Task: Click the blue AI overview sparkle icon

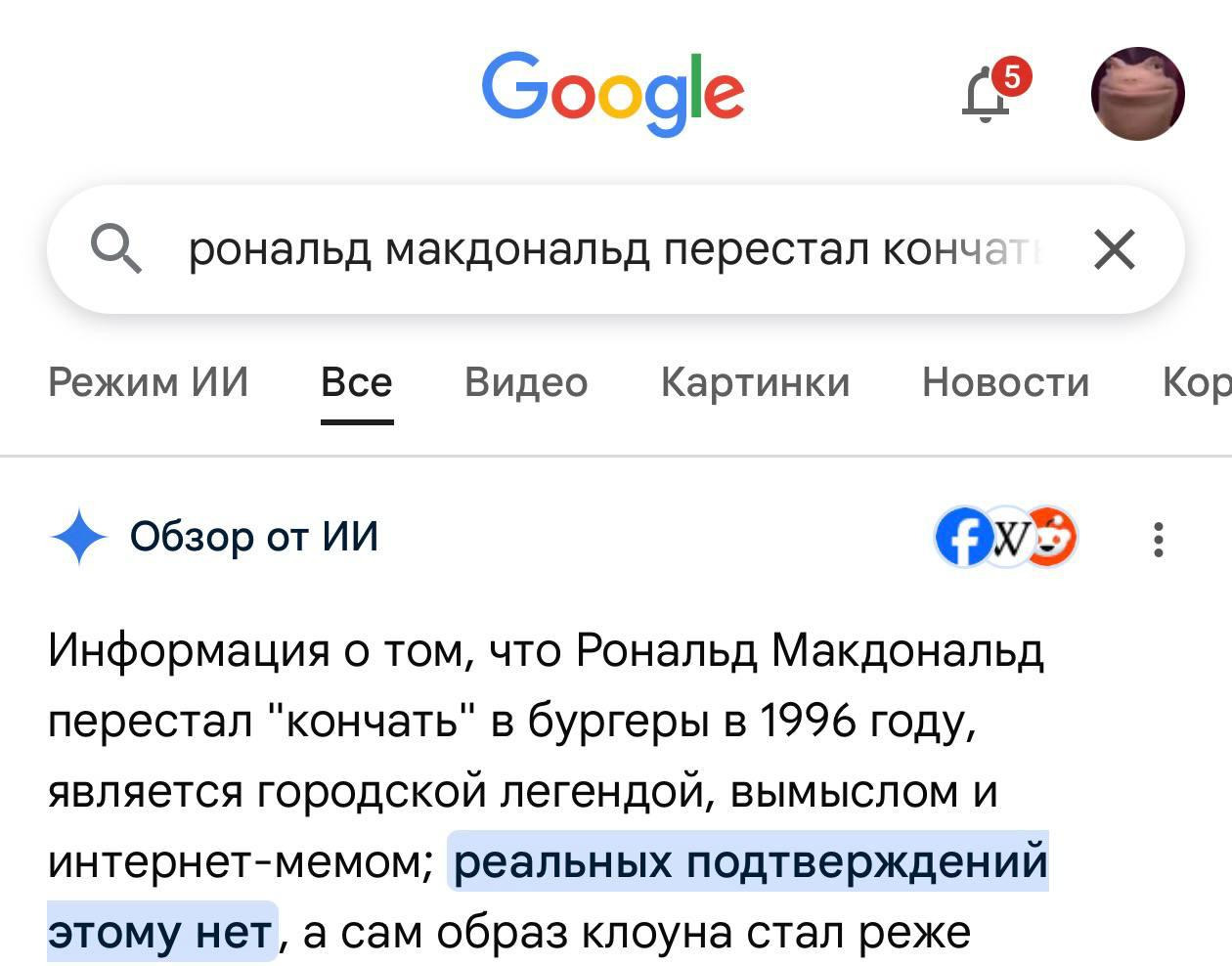Action: 78,538
